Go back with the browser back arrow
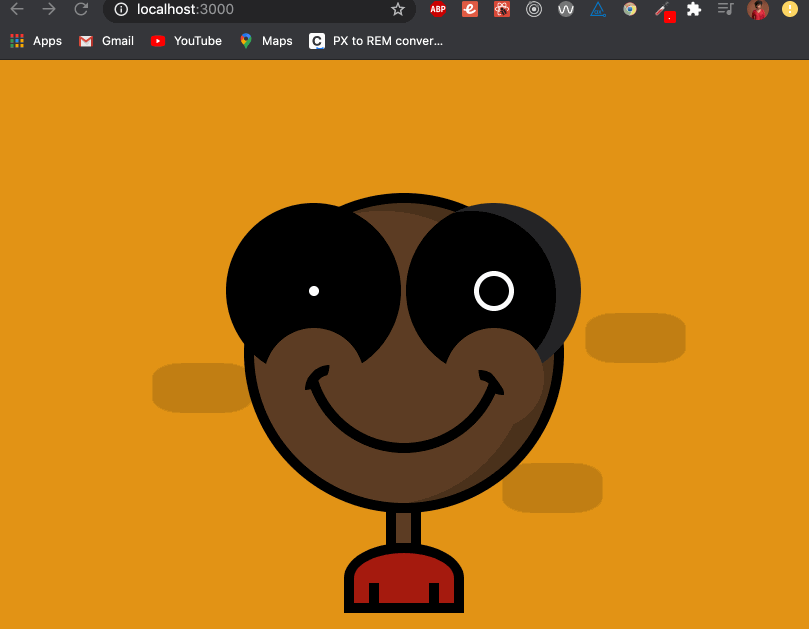The image size is (809, 629). click(17, 9)
